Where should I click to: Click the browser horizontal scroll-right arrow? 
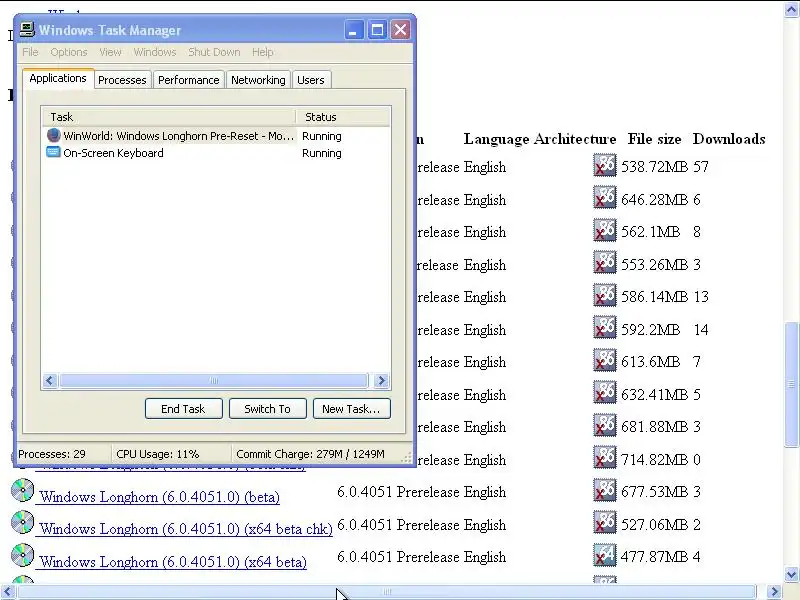pyautogui.click(x=774, y=592)
